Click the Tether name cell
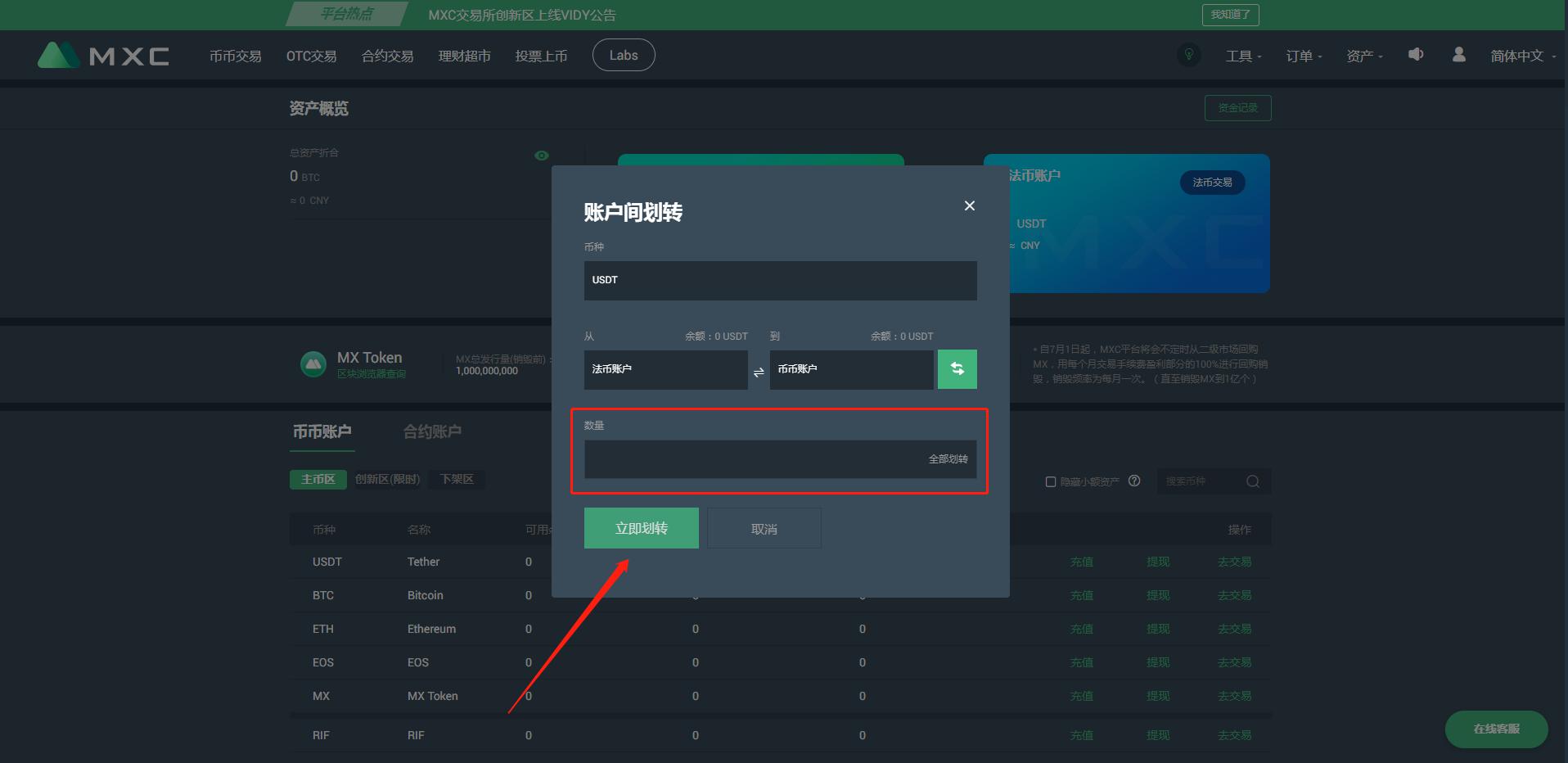The width and height of the screenshot is (1568, 763). 423,562
